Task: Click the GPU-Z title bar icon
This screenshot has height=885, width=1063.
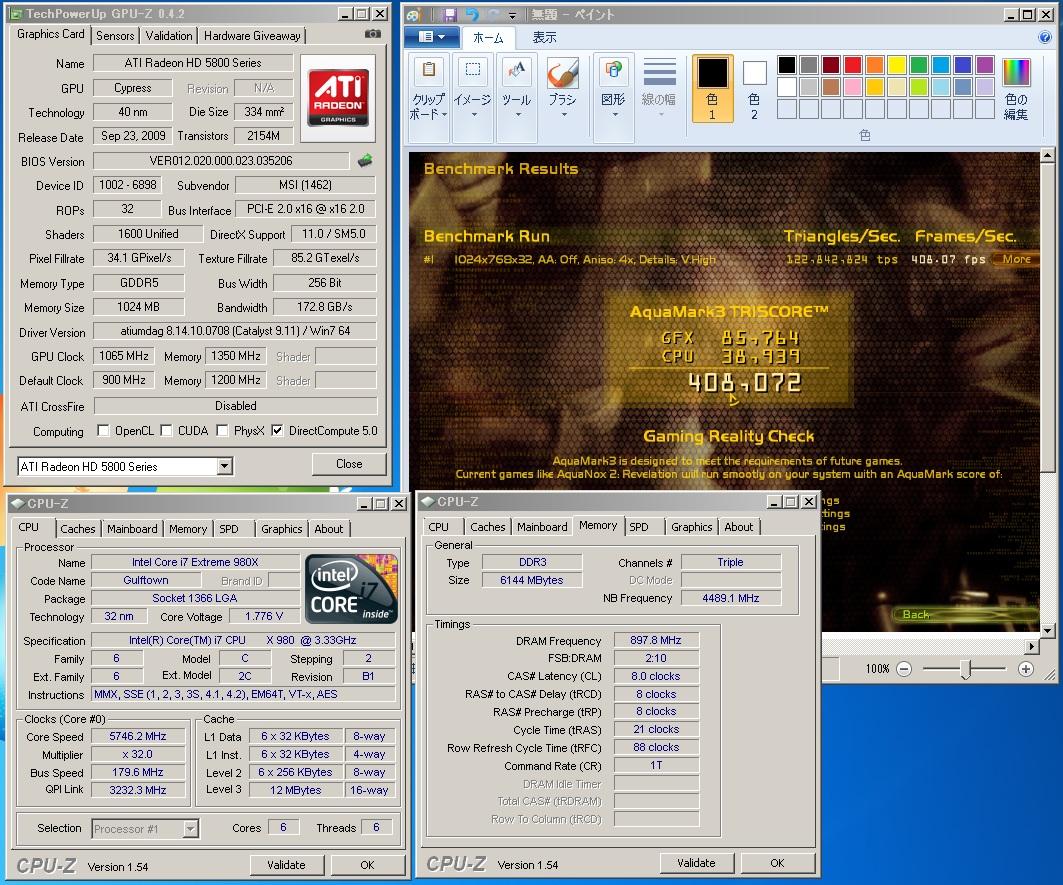Action: click(x=16, y=14)
